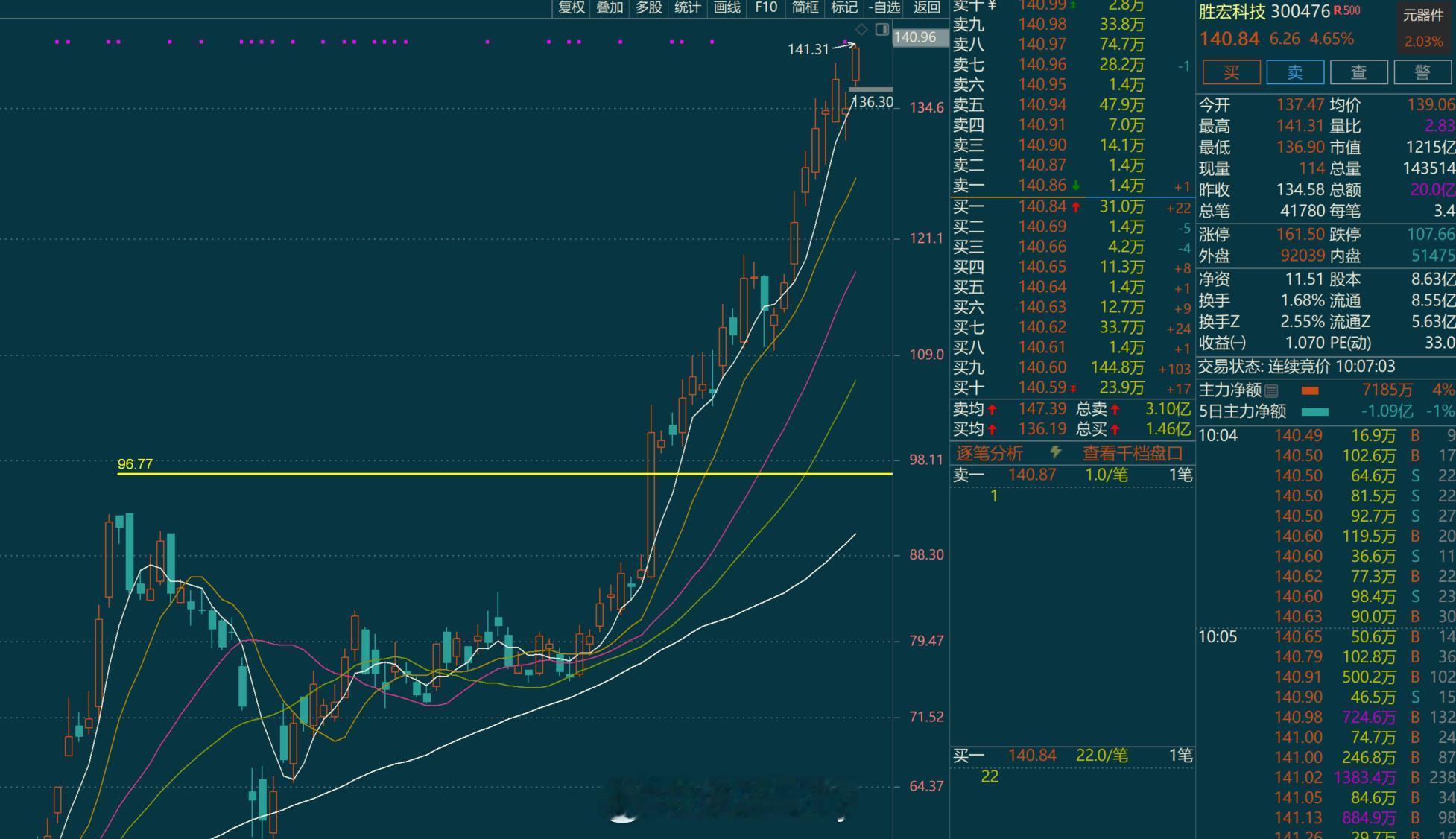Click the stock name 胜宏科技
This screenshot has width=1456, height=839.
(1232, 12)
